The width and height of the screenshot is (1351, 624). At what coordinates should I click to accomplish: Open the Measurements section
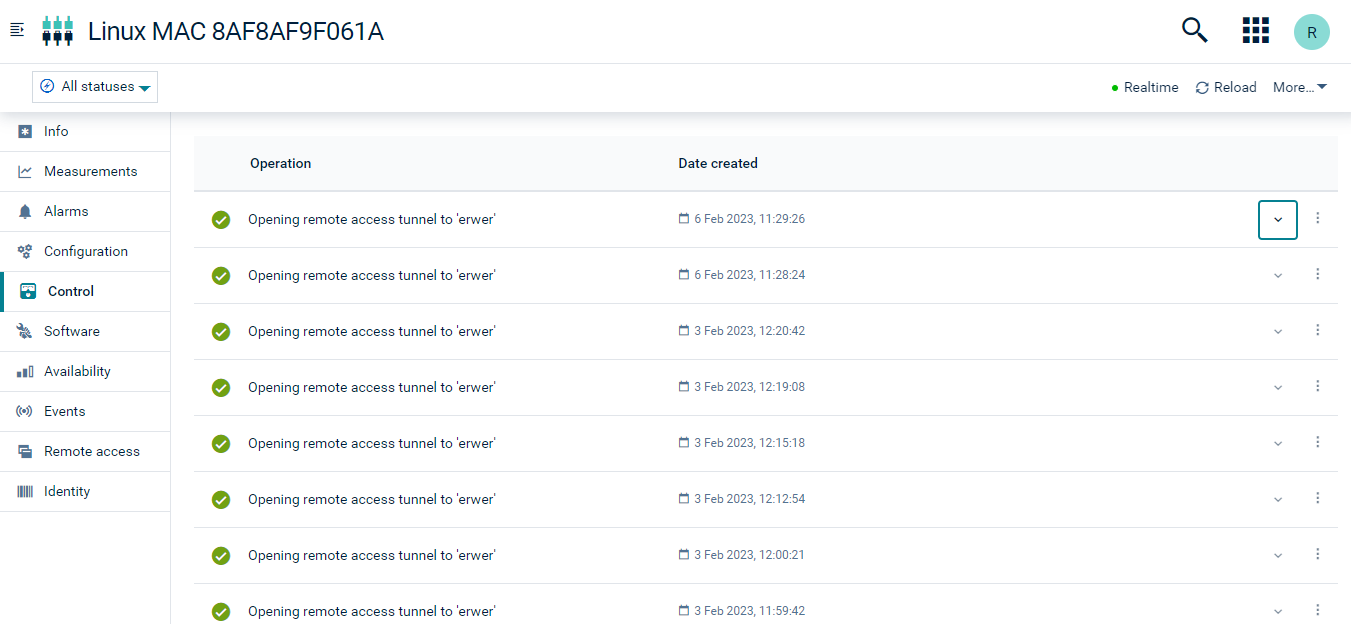[91, 171]
